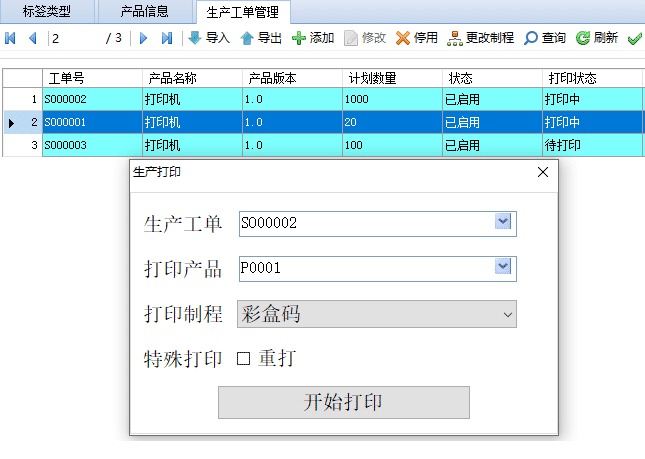The height and width of the screenshot is (459, 645).
Task: Jump to last page icon
Action: (x=167, y=38)
